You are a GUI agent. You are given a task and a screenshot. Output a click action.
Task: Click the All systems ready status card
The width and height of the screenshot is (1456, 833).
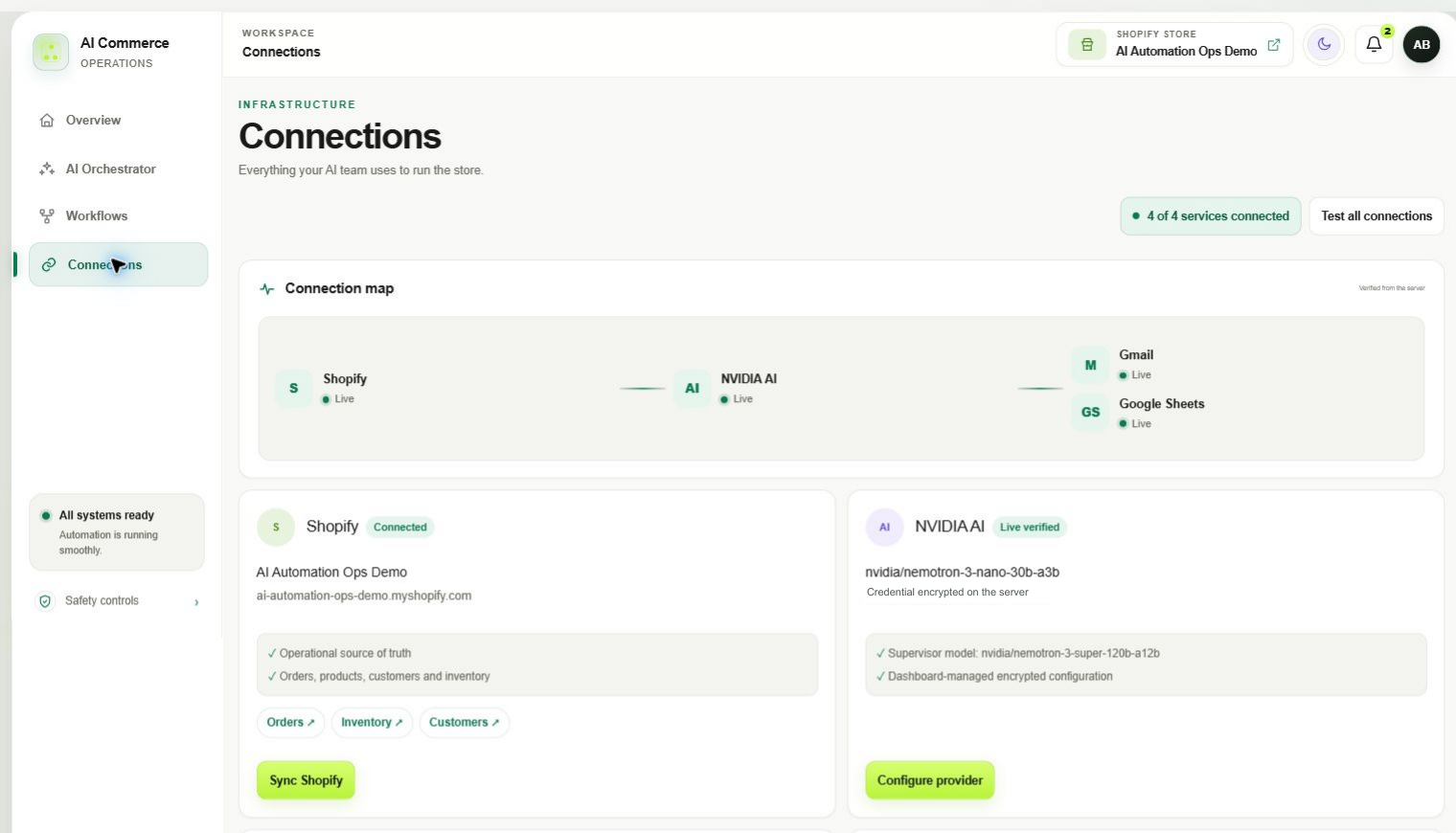[x=117, y=532]
